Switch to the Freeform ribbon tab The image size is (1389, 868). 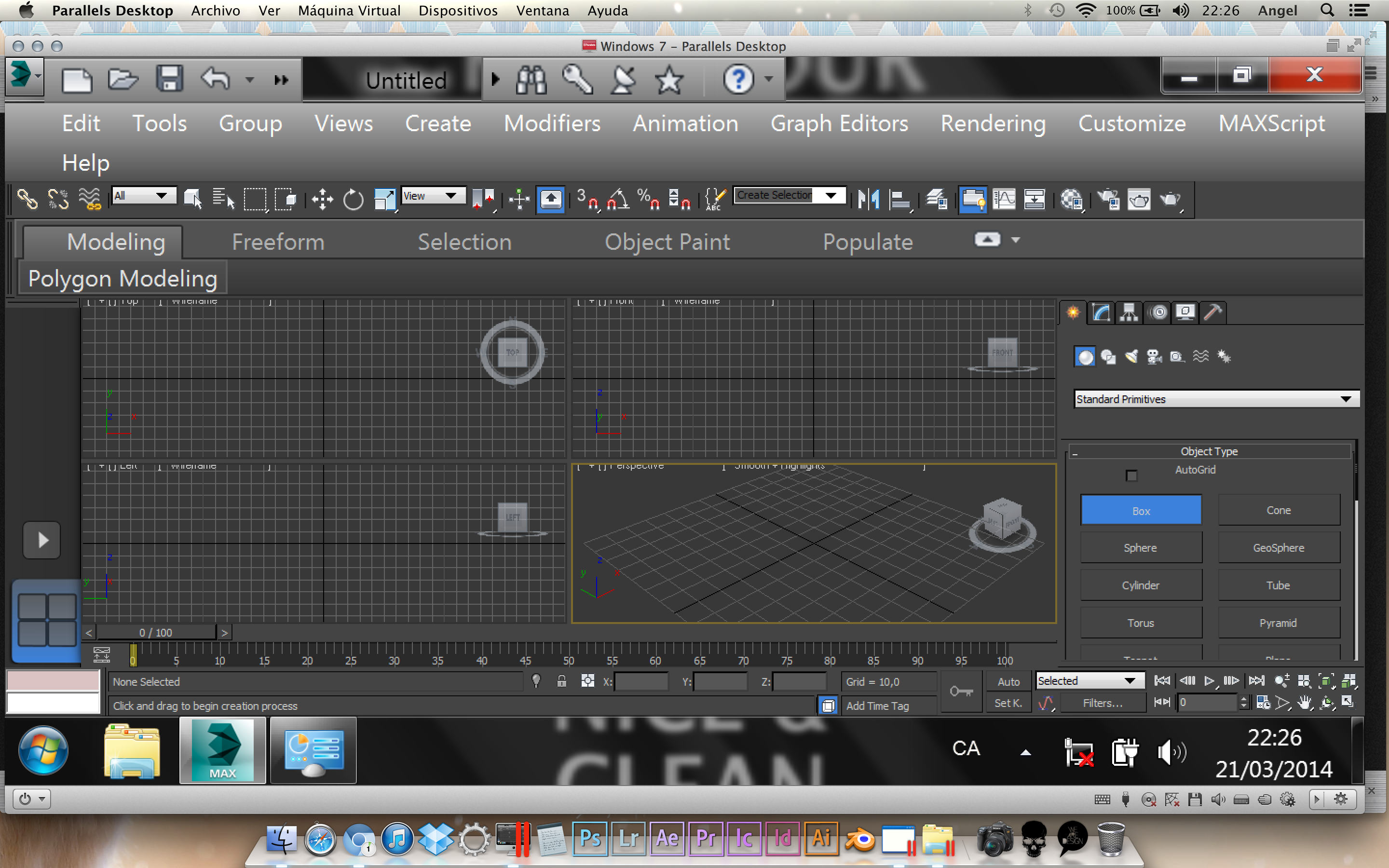pos(278,242)
